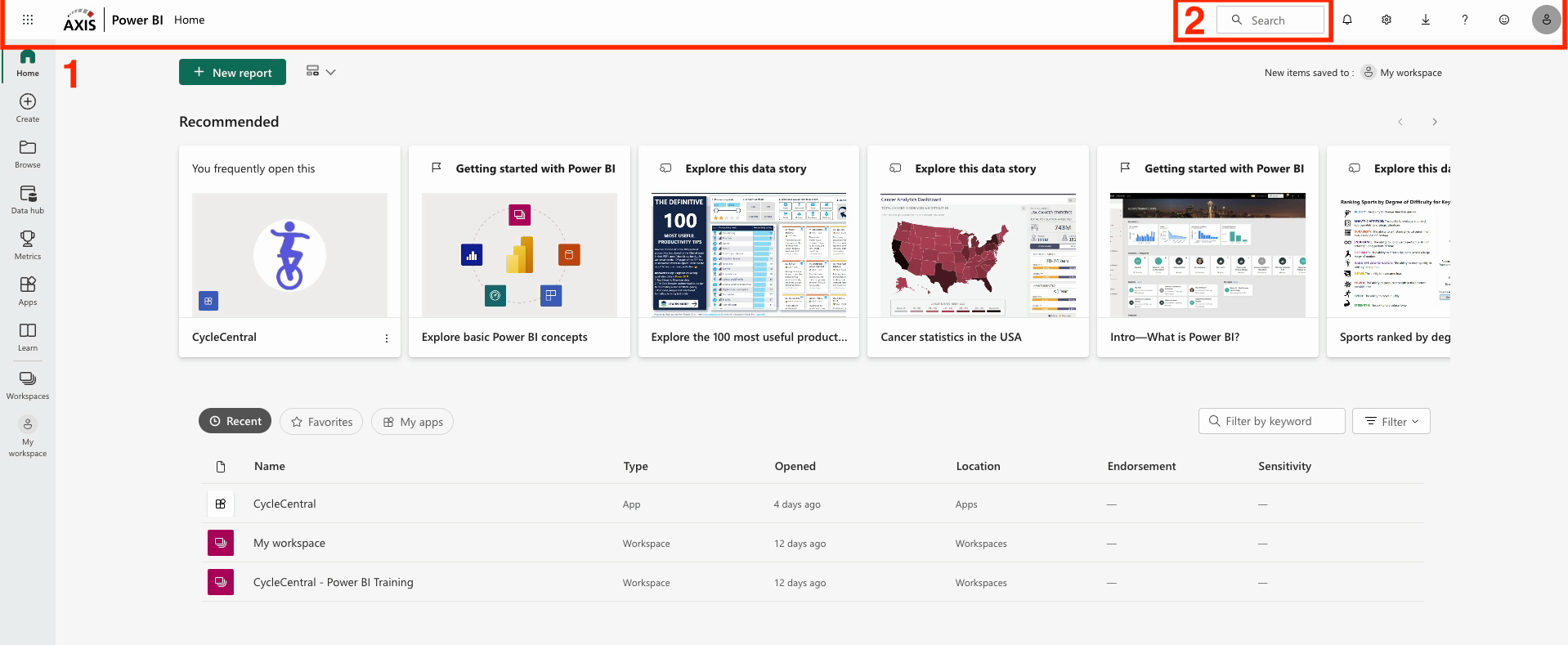Click the "Recommended" heading
The image size is (1568, 645).
pos(229,122)
